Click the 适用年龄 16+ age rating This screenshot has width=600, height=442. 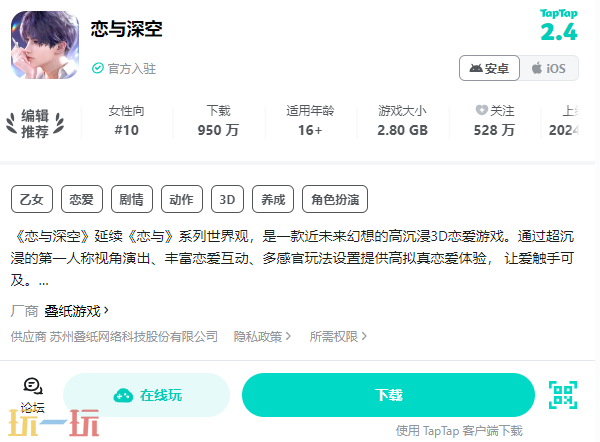[x=310, y=121]
